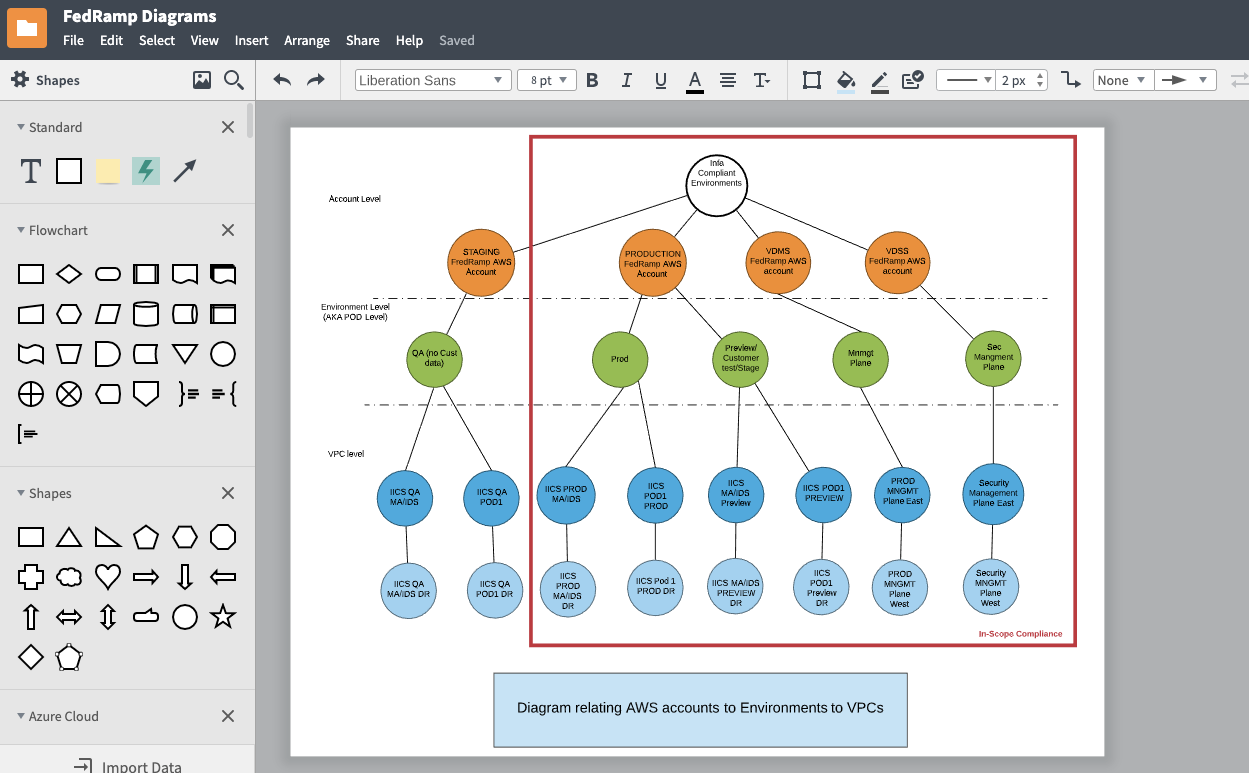Open the line color pencil

click(880, 81)
